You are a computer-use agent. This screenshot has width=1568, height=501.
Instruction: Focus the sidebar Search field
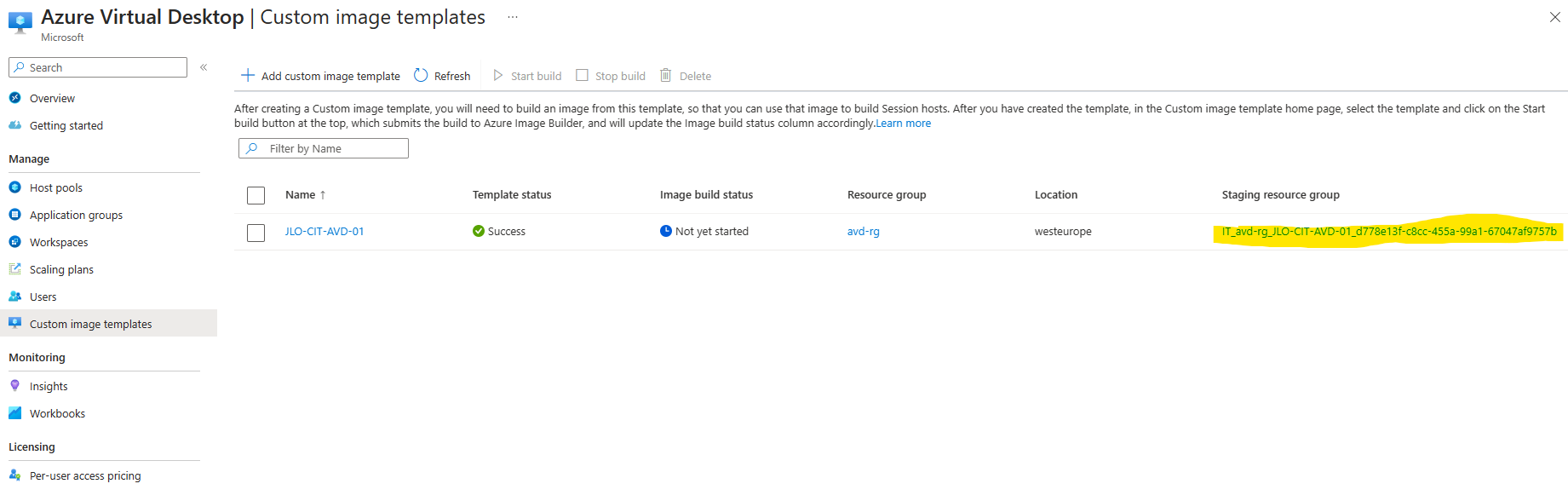coord(98,67)
